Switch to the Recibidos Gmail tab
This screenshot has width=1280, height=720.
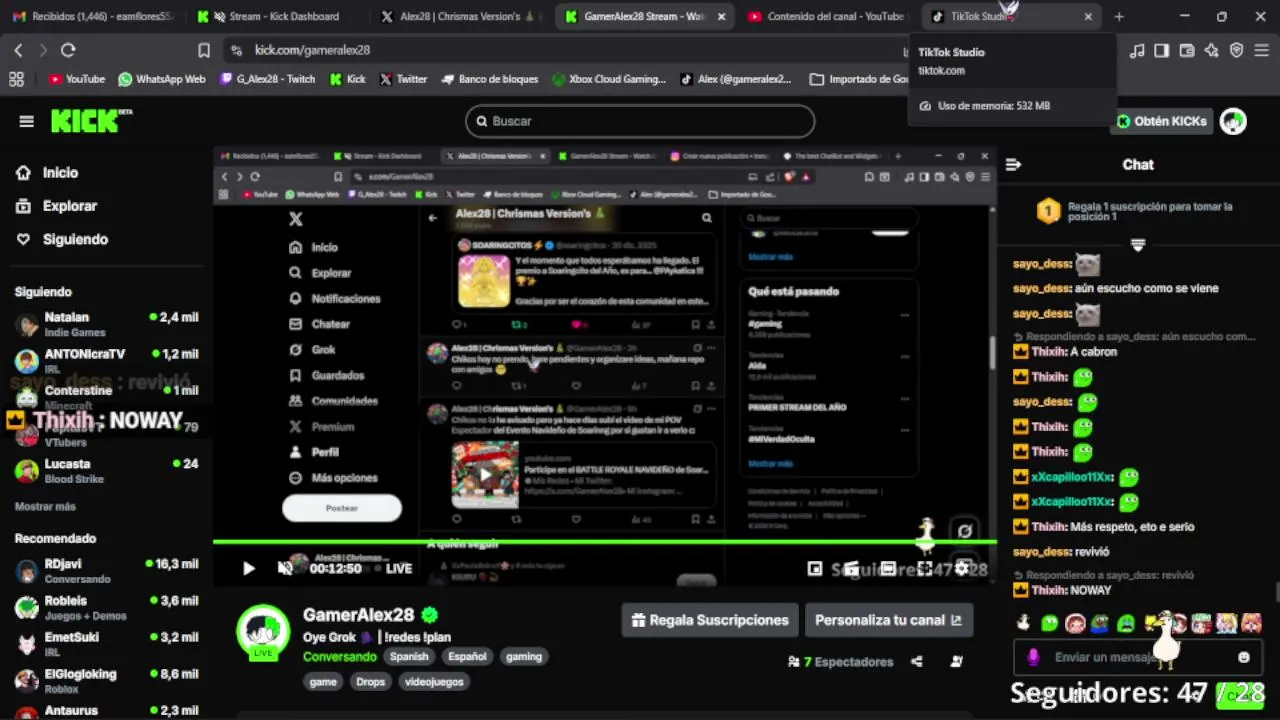(93, 16)
